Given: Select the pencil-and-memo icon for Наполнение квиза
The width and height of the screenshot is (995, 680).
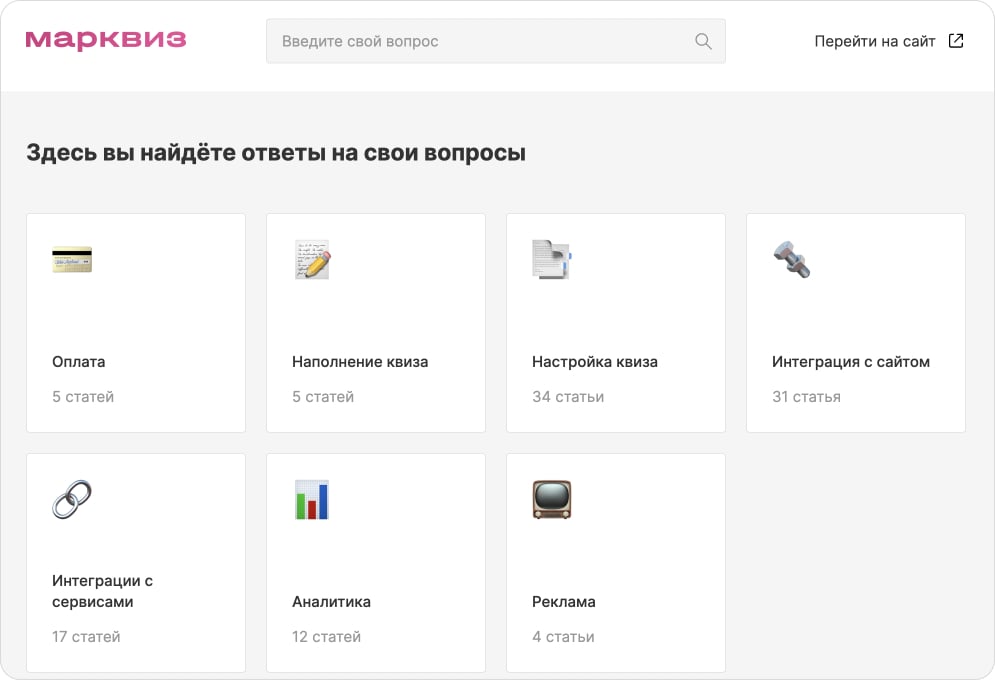Looking at the screenshot, I should coord(313,260).
